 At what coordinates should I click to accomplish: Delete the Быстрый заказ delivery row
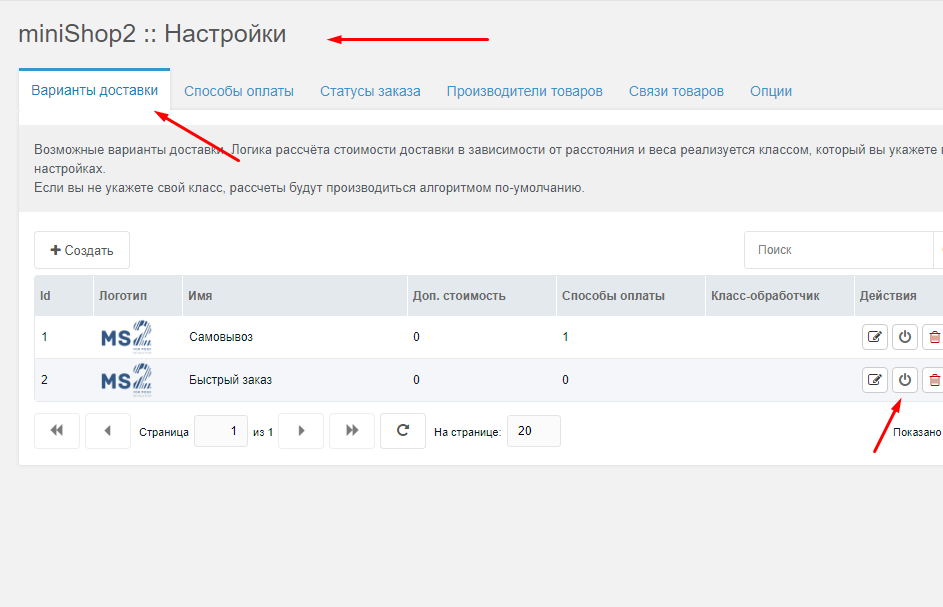934,380
